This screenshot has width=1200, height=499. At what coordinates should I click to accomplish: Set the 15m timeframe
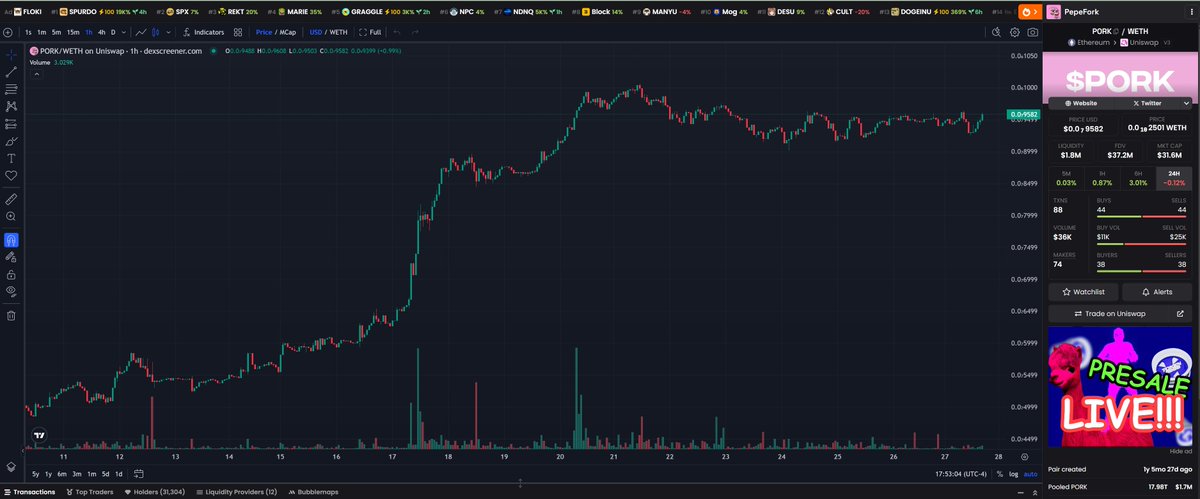click(x=73, y=32)
